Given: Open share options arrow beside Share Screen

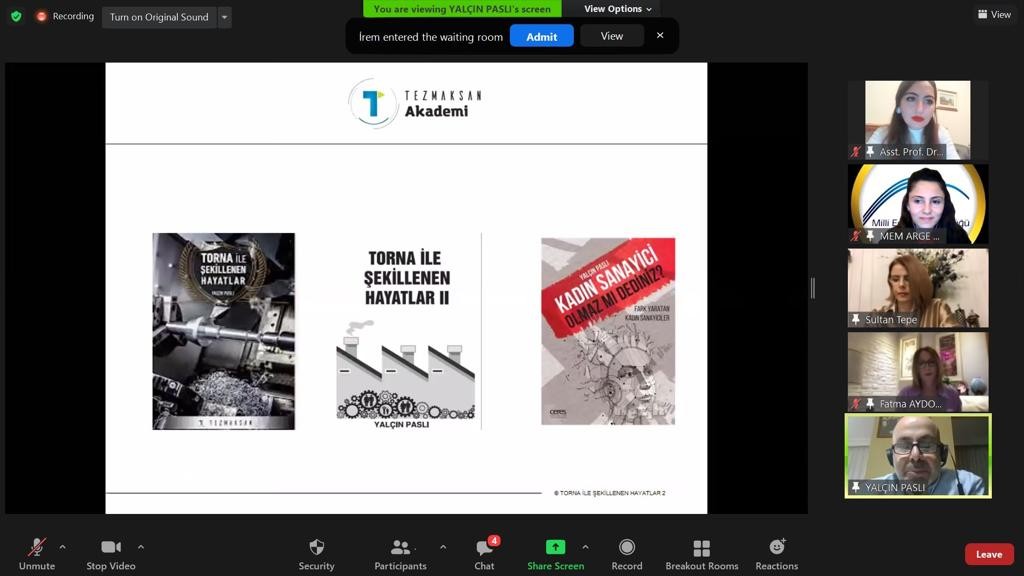Looking at the screenshot, I should point(585,547).
